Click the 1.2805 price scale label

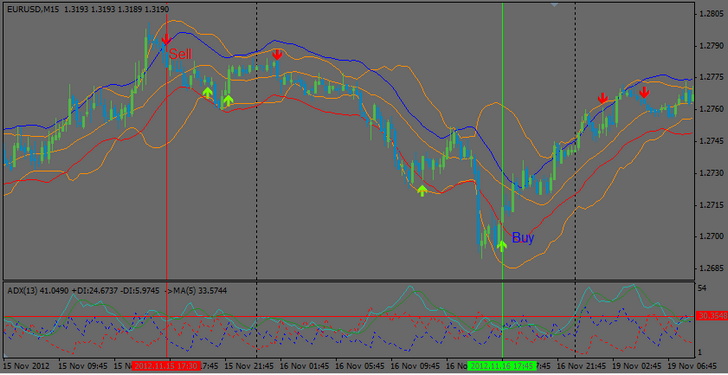point(710,14)
